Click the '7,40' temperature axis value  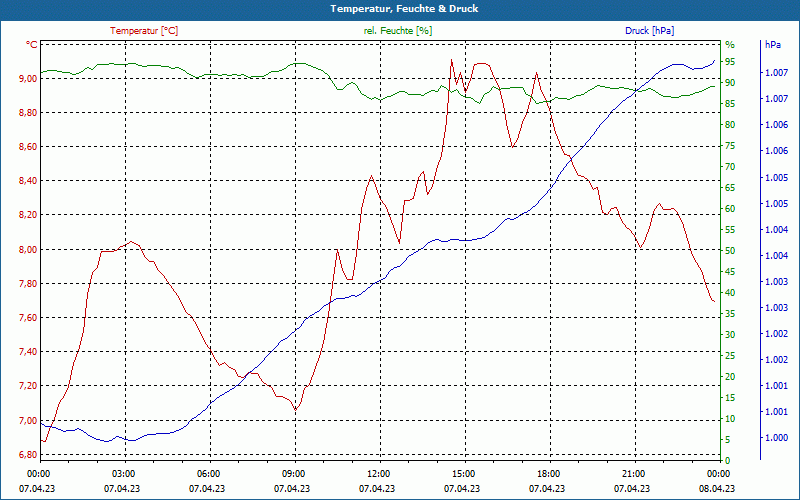pyautogui.click(x=29, y=352)
